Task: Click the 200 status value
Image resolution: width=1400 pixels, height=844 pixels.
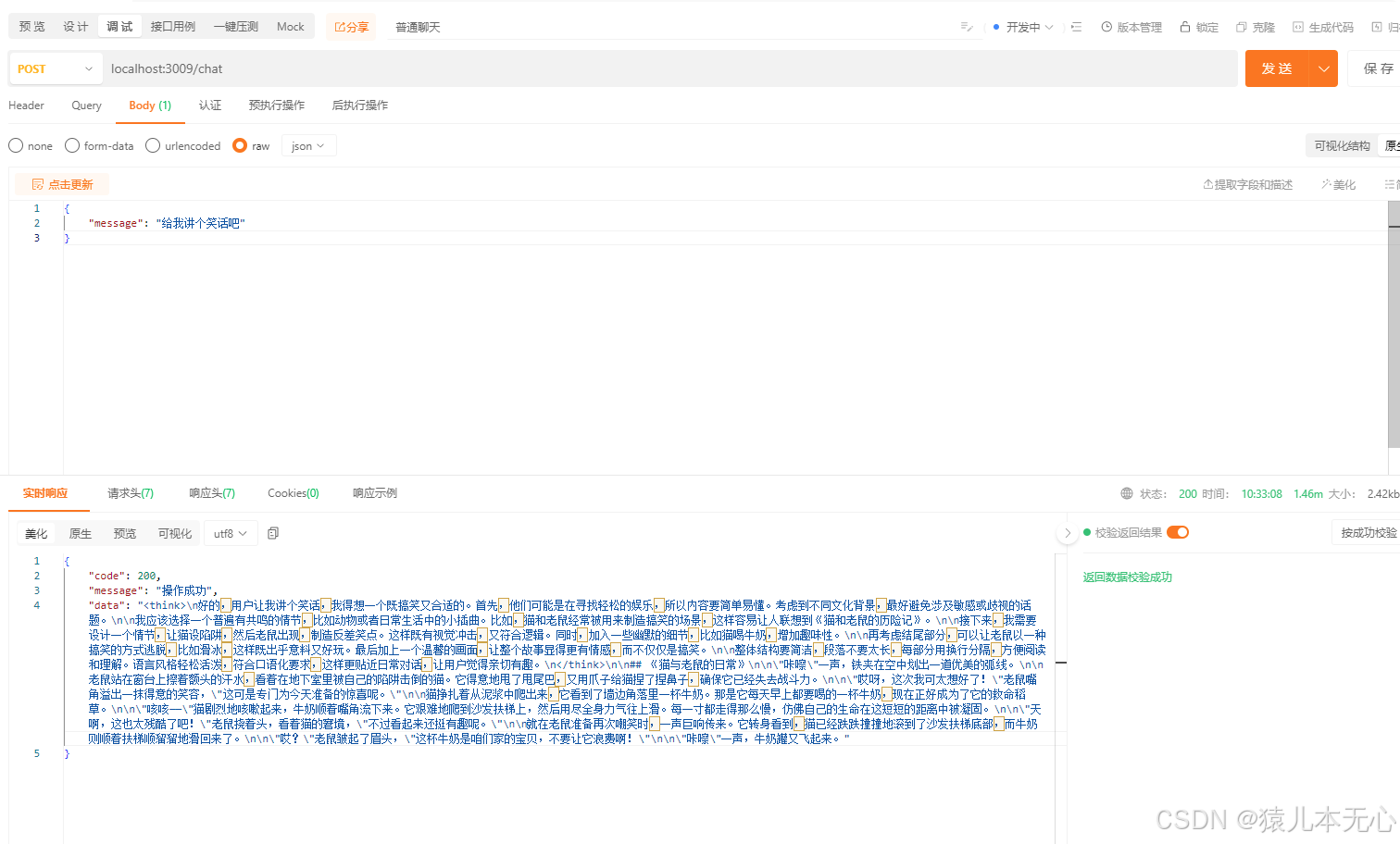Action: (x=1188, y=493)
